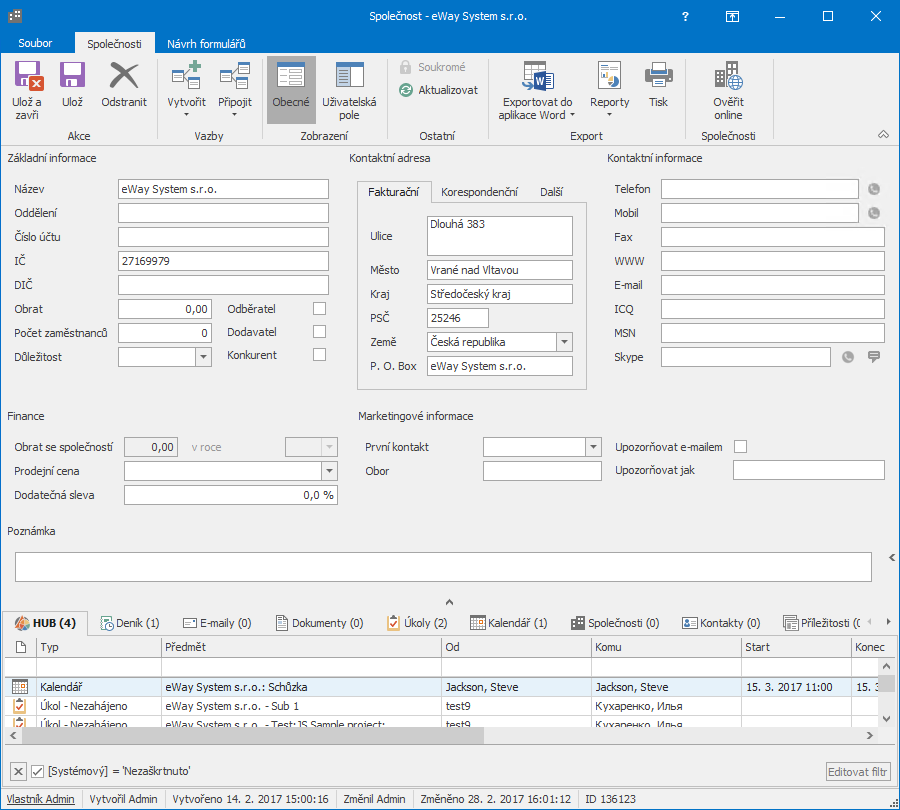Open the Dokumenty (0) tab
The image size is (900, 810).
click(x=320, y=623)
